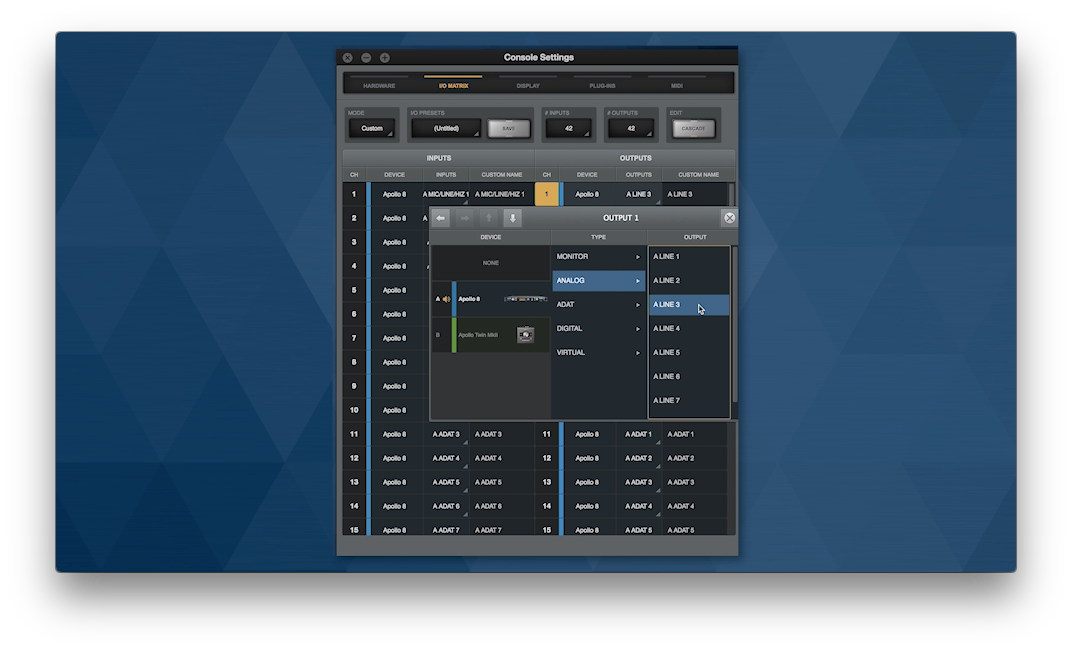The height and width of the screenshot is (652, 1072).
Task: Click the speaker icon beside Apollo 8
Action: pyautogui.click(x=446, y=299)
